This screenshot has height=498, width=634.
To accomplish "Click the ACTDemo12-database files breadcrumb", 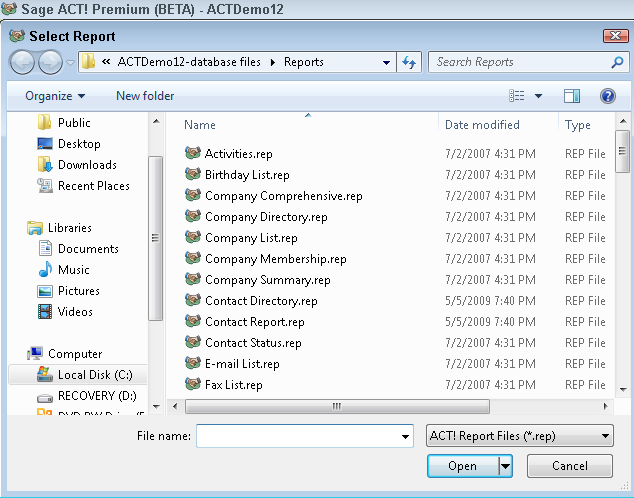I will click(x=189, y=62).
